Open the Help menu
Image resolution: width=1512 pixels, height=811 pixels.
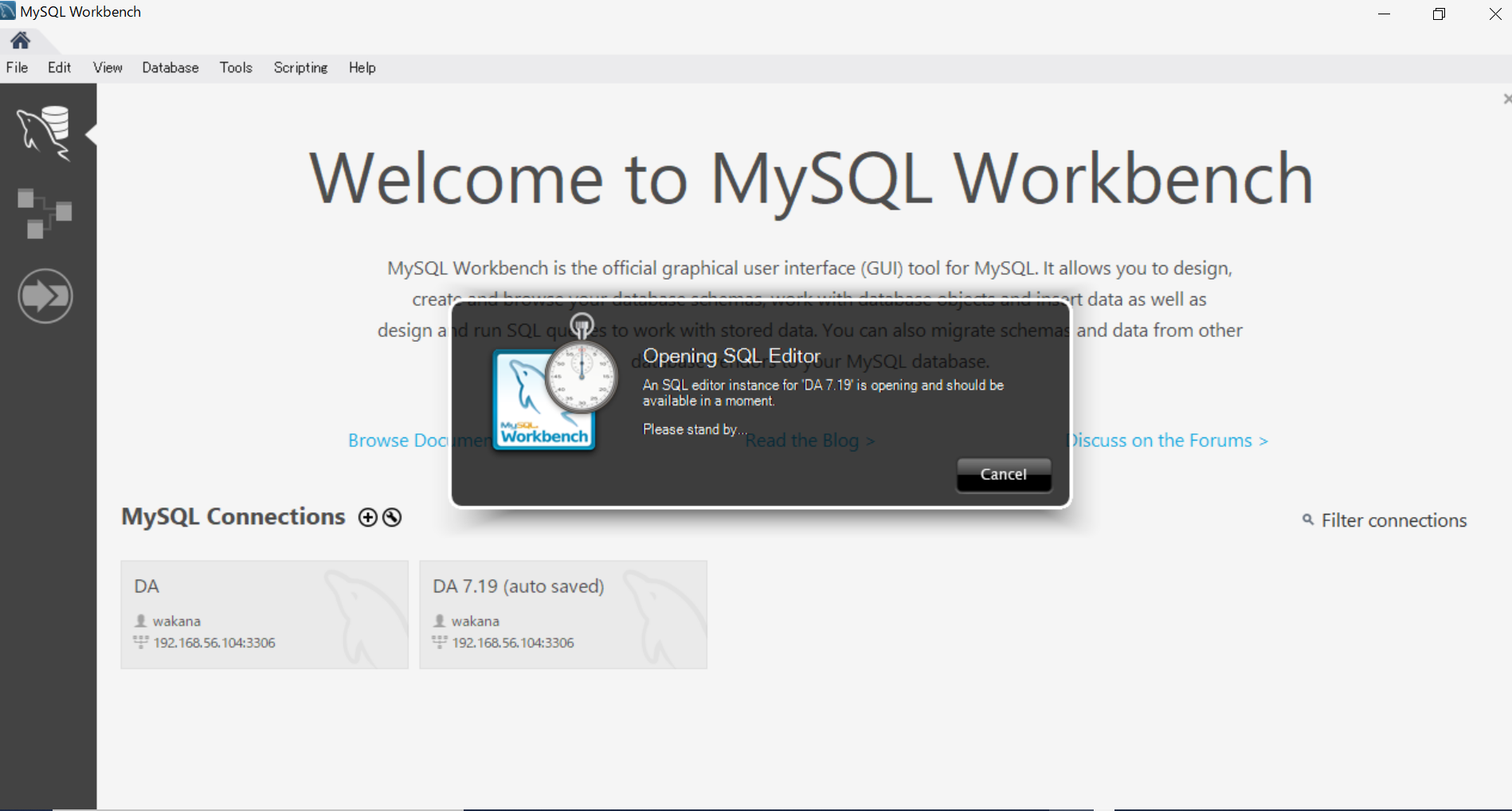362,68
